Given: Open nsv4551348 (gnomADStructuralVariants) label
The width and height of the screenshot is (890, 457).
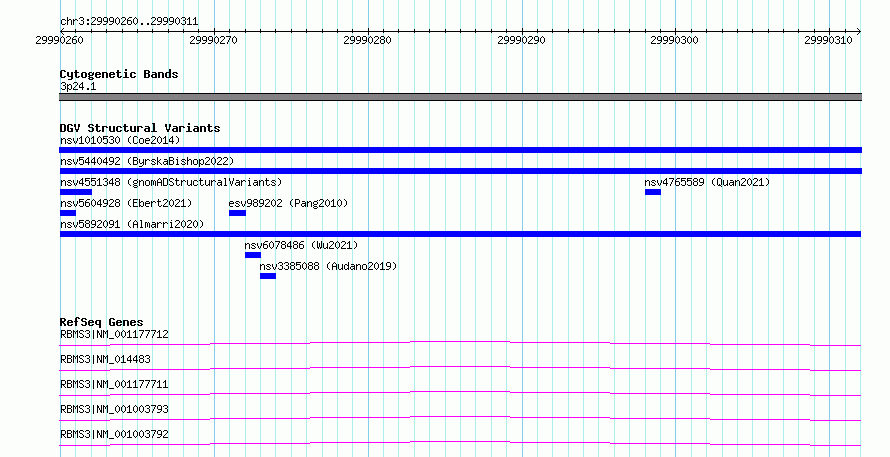Looking at the screenshot, I should pyautogui.click(x=171, y=182).
